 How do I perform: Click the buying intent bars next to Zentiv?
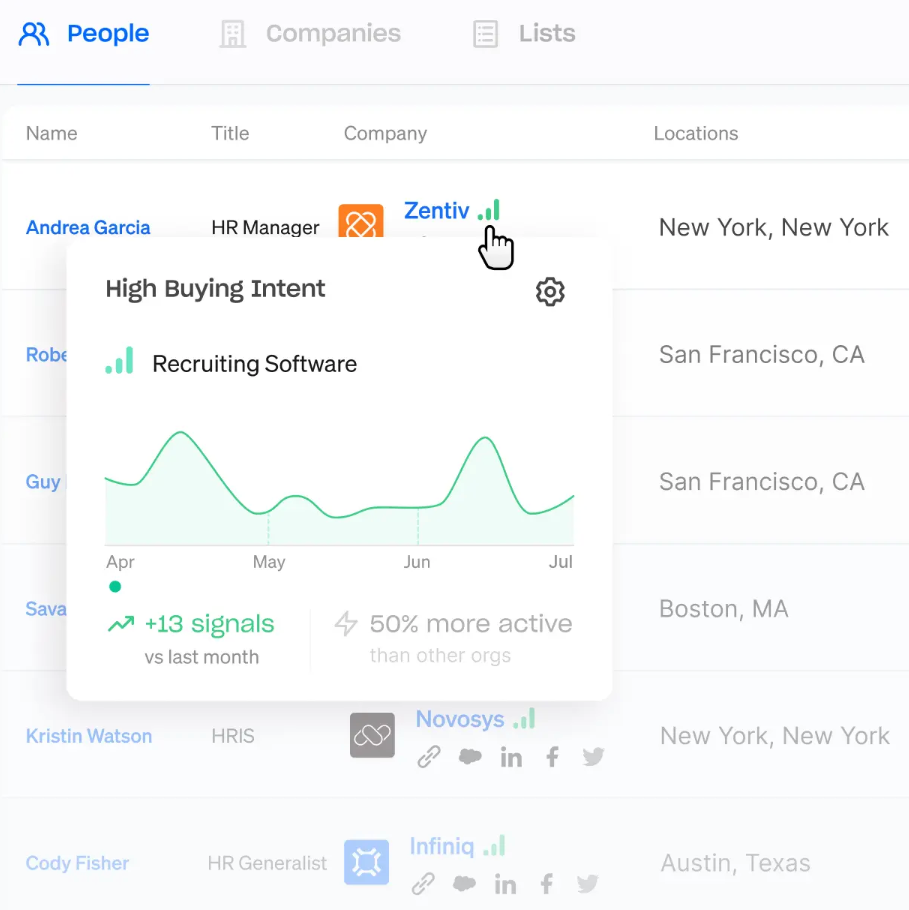pos(488,209)
